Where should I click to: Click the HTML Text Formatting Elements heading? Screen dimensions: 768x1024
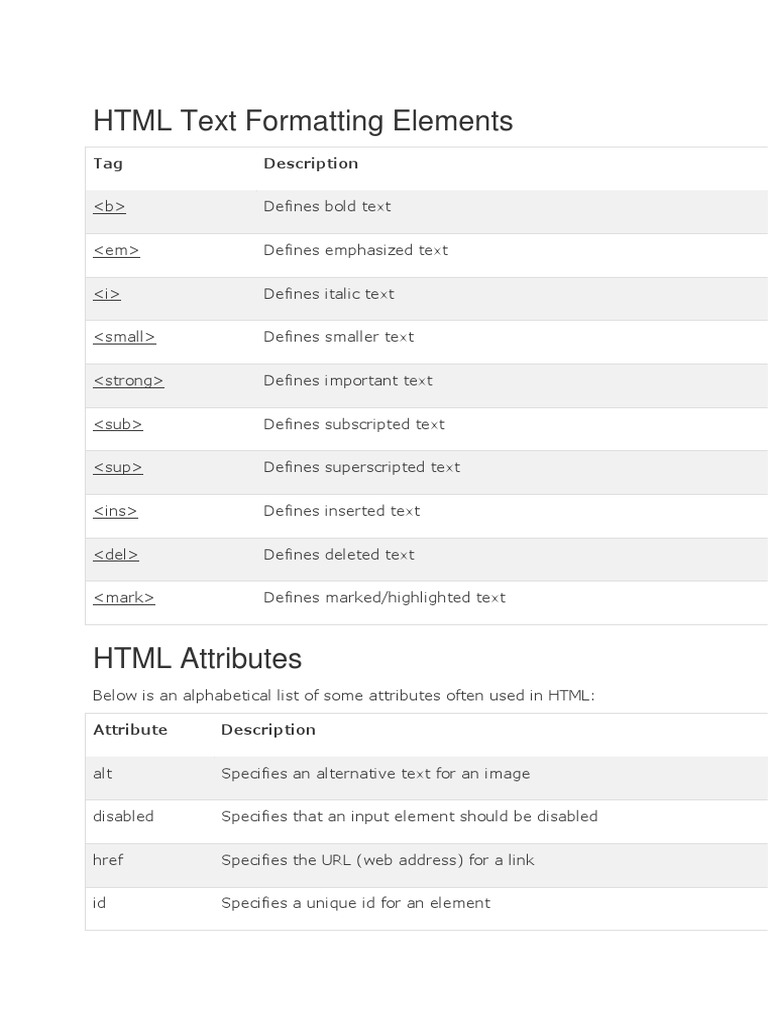pyautogui.click(x=302, y=121)
